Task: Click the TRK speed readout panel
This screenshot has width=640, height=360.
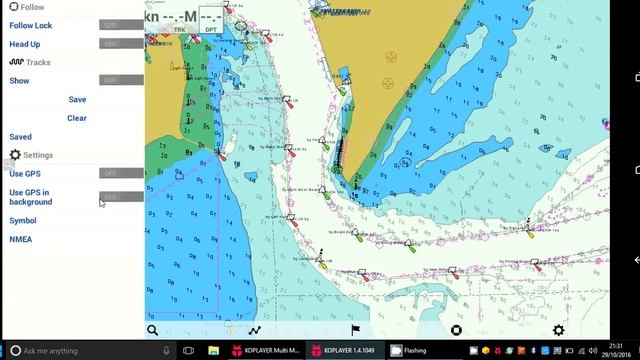Action: (172, 20)
